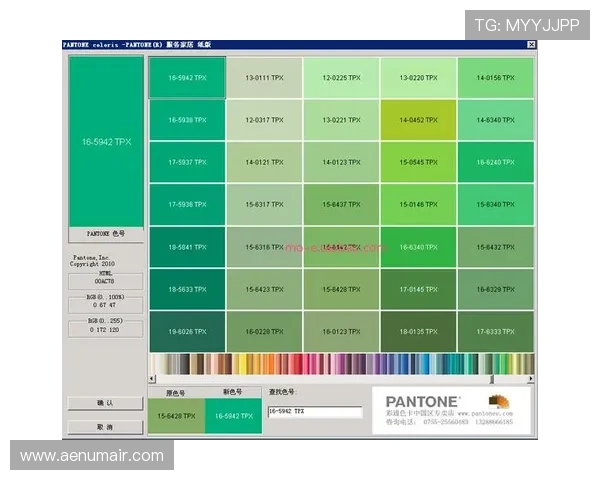This screenshot has width=600, height=480.
Task: Choose the 18-5633 TPX swatch
Action: (x=187, y=289)
